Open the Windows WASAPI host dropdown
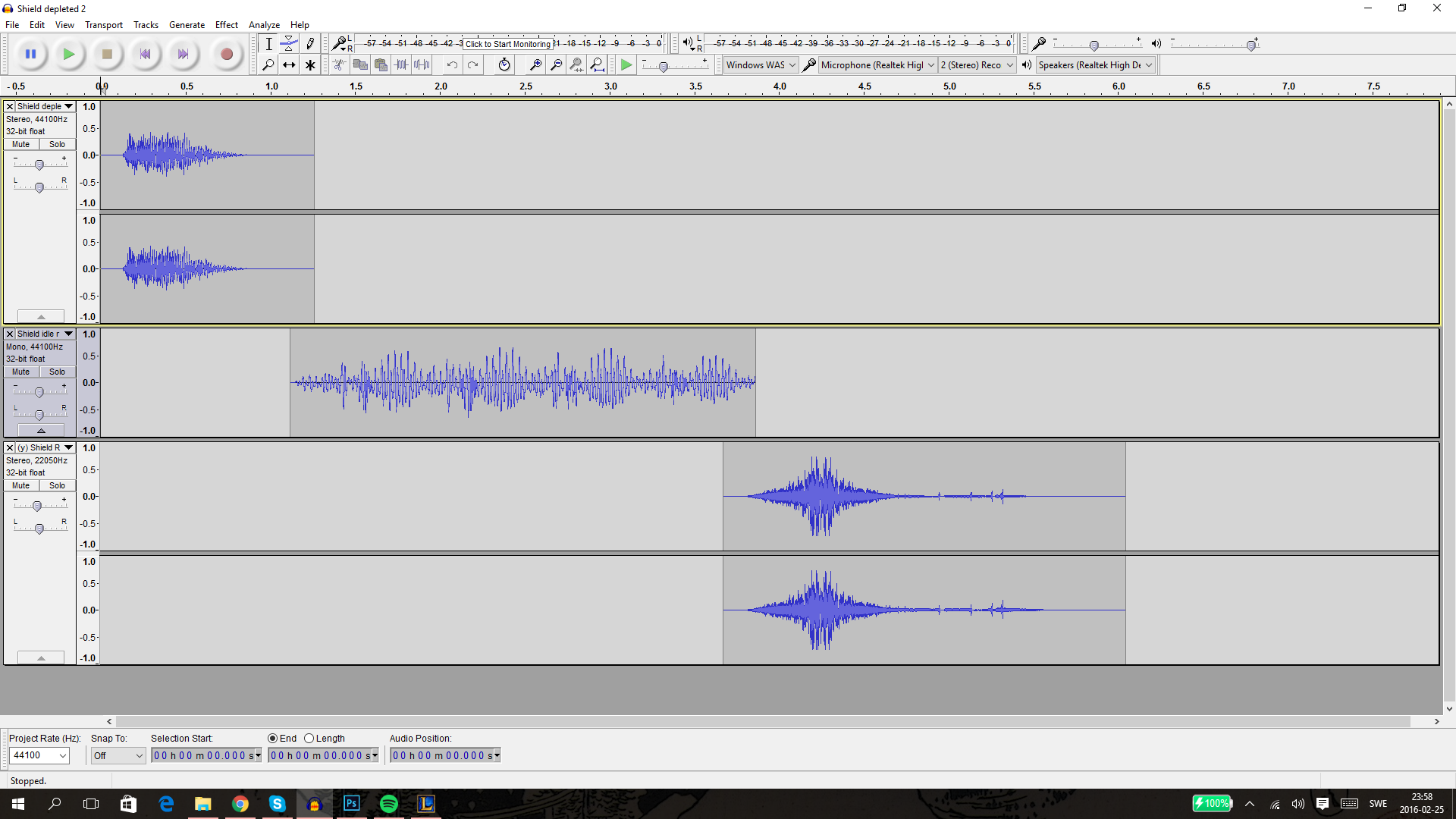The height and width of the screenshot is (819, 1456). 761,65
